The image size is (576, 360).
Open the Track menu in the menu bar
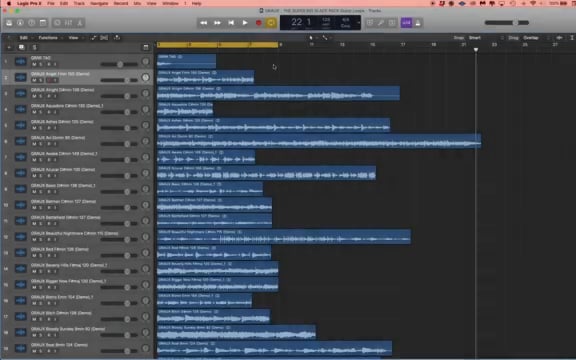pos(79,3)
